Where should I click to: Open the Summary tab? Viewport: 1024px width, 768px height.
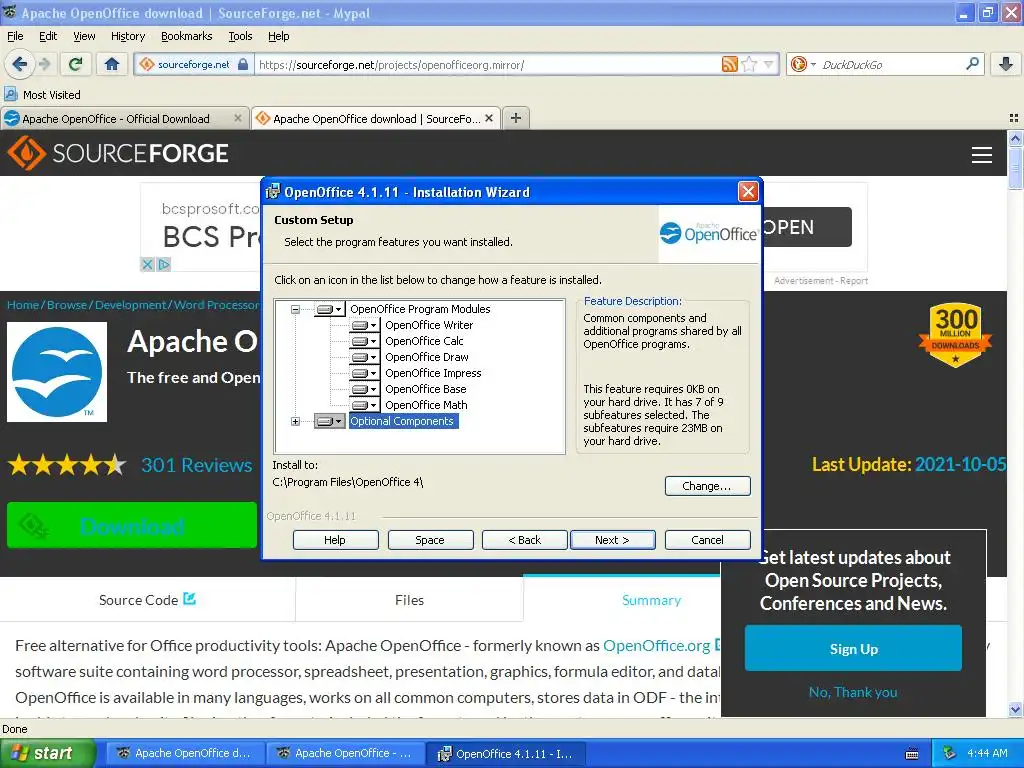tap(651, 600)
